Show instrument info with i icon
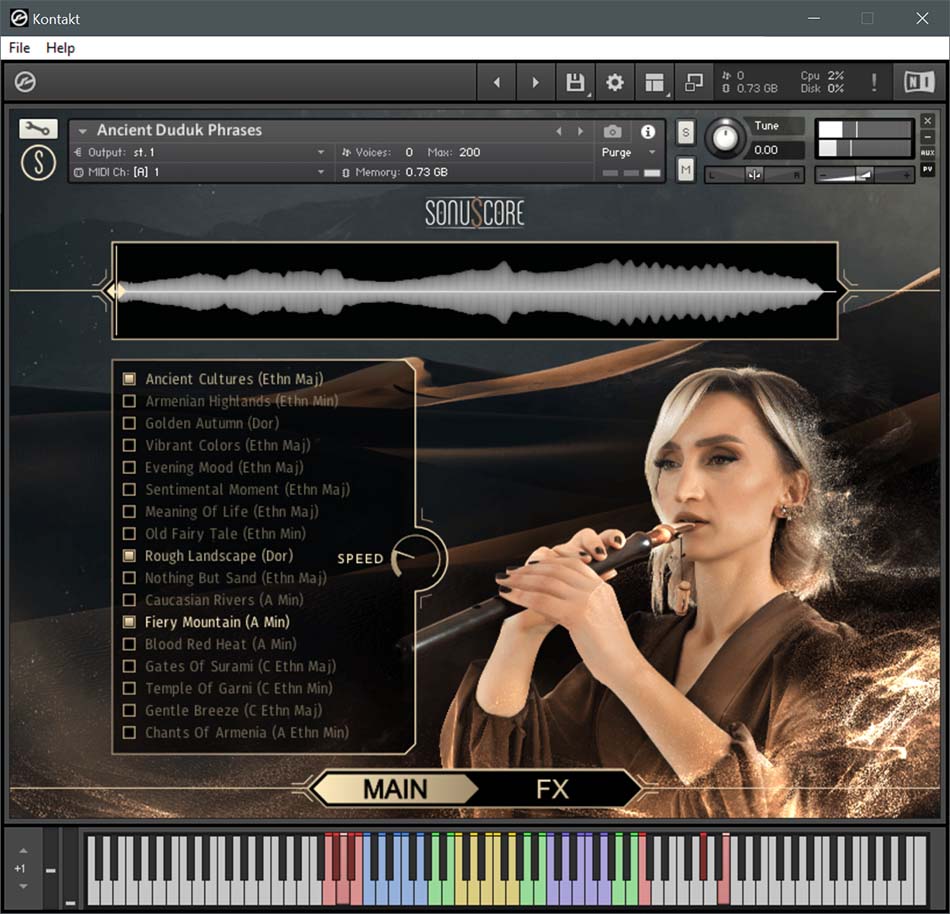This screenshot has width=950, height=914. tap(648, 131)
